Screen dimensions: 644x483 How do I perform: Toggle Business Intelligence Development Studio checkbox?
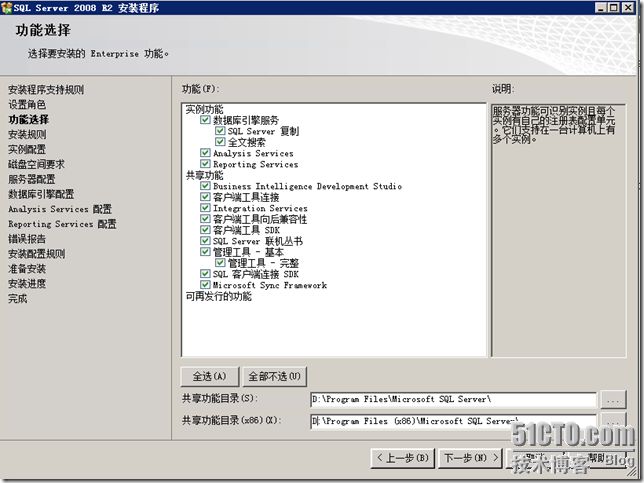click(x=205, y=186)
